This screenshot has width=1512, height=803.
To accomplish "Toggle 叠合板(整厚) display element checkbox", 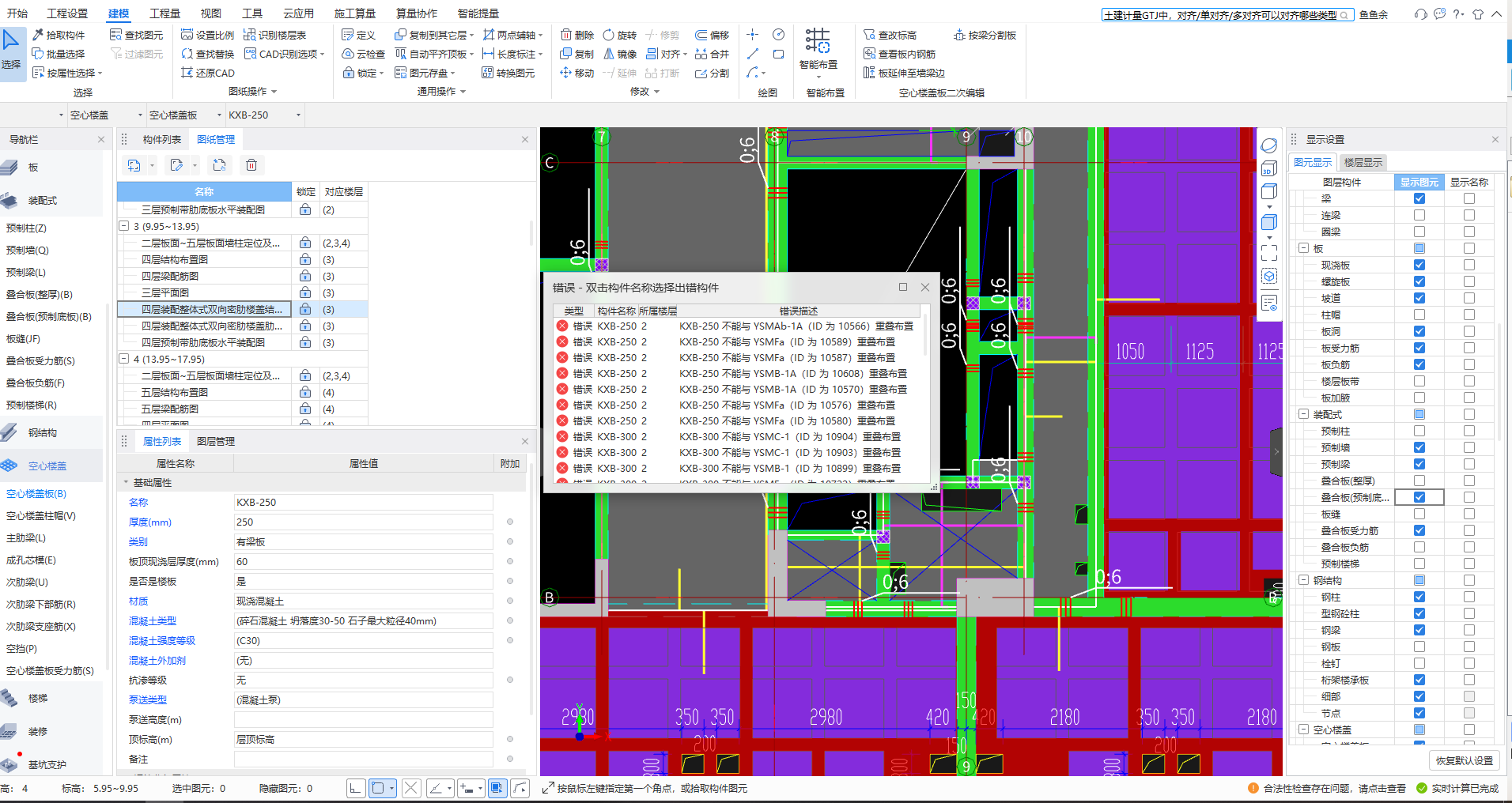I will 1419,481.
